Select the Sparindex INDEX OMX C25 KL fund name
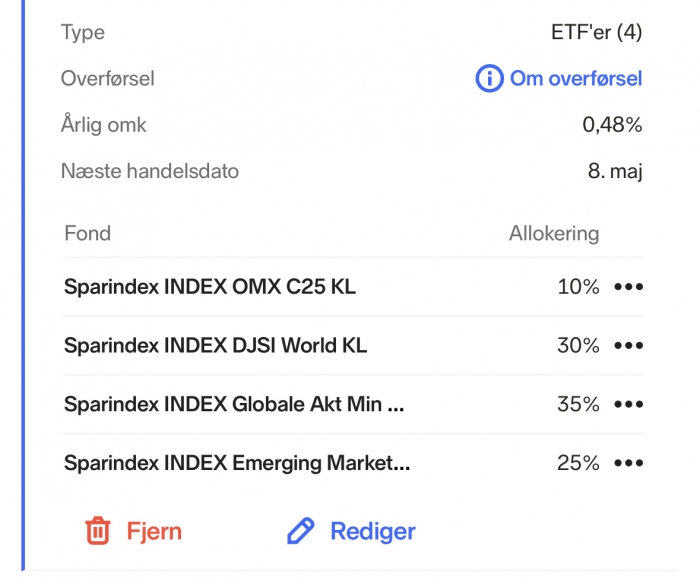 coord(210,287)
